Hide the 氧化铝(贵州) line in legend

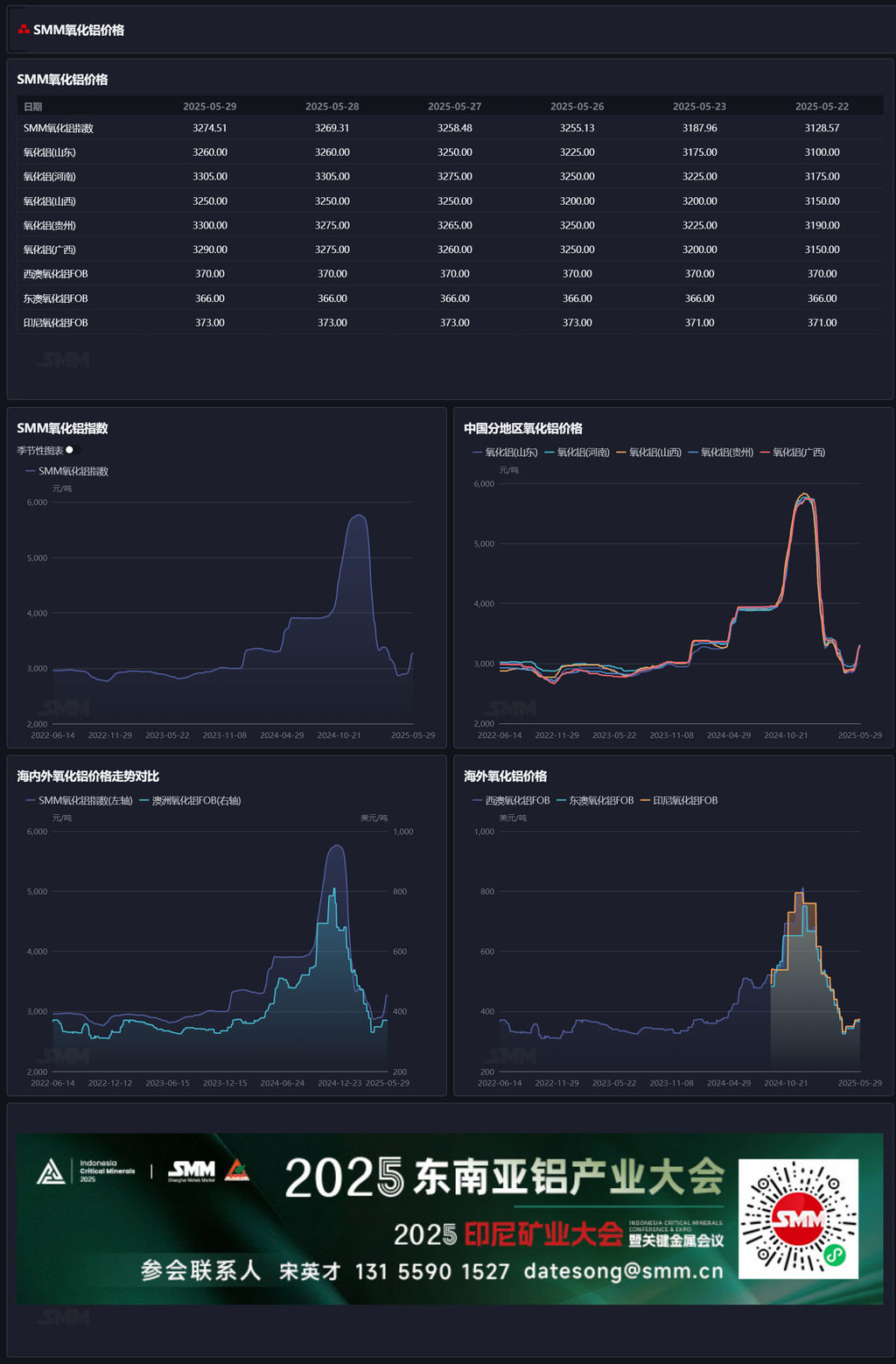720,453
